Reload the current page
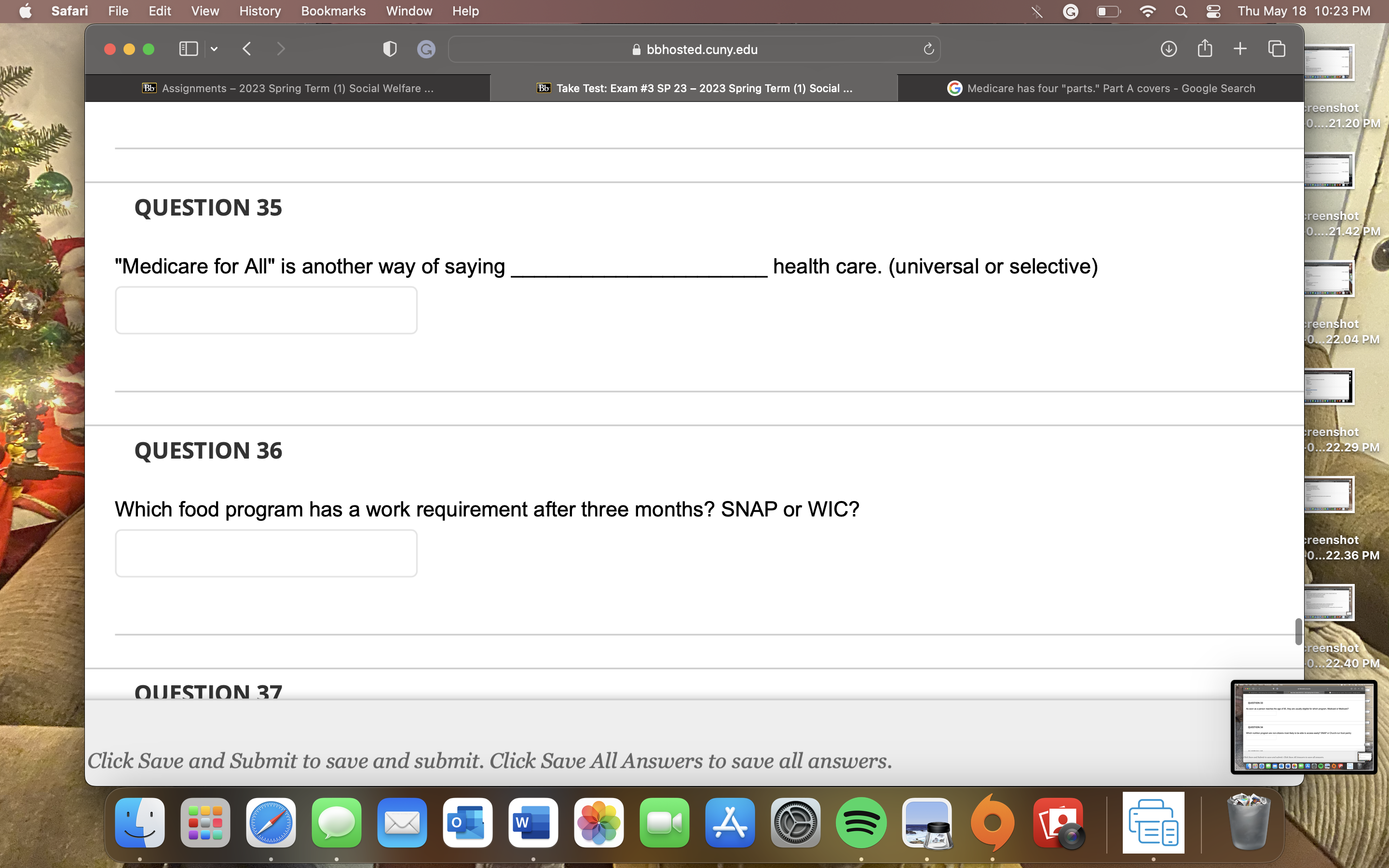Image resolution: width=1389 pixels, height=868 pixels. coord(928,49)
